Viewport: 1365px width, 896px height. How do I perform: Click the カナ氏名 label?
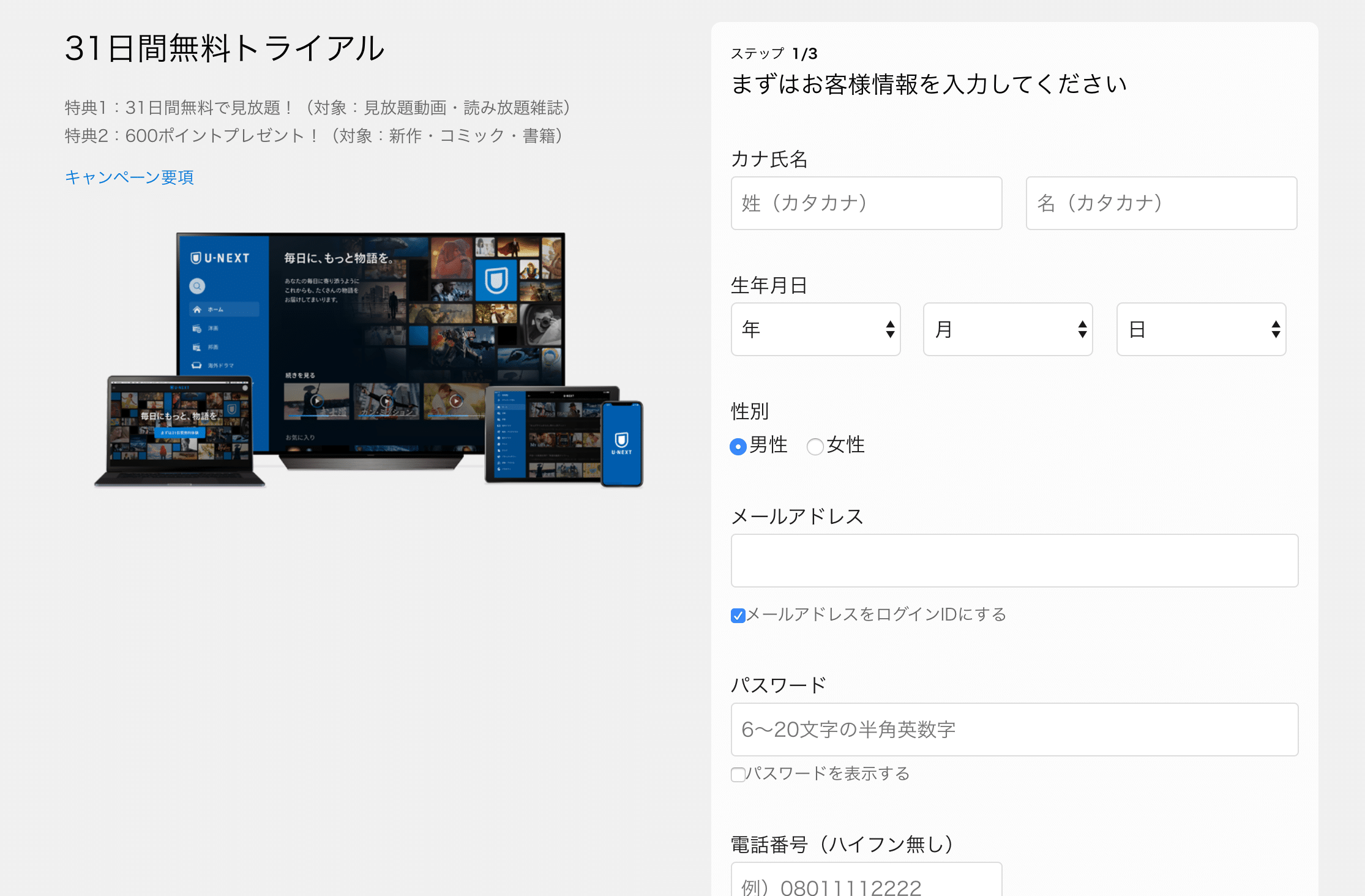pos(769,159)
